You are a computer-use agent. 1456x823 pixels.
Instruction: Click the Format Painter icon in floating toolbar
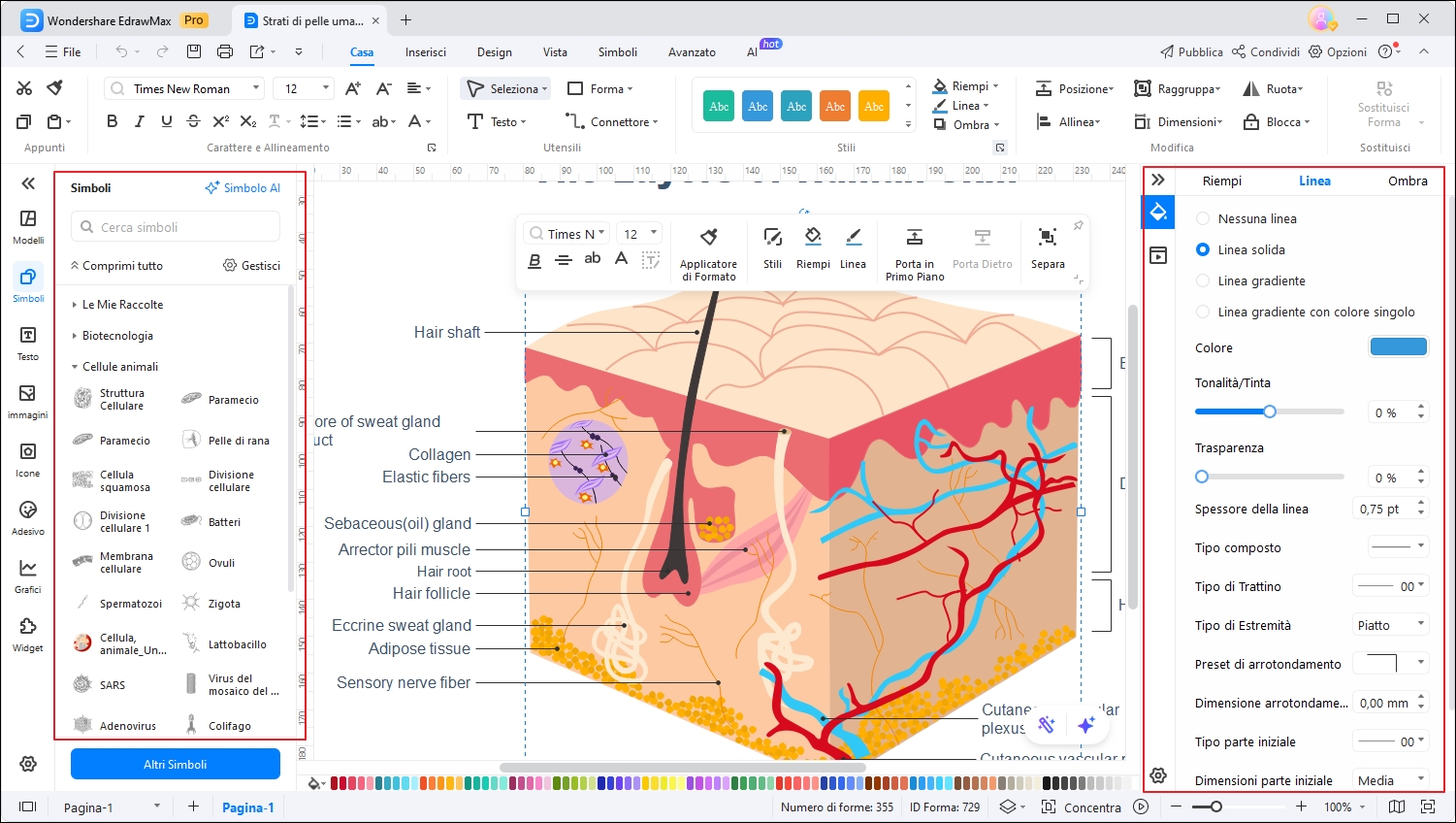708,238
